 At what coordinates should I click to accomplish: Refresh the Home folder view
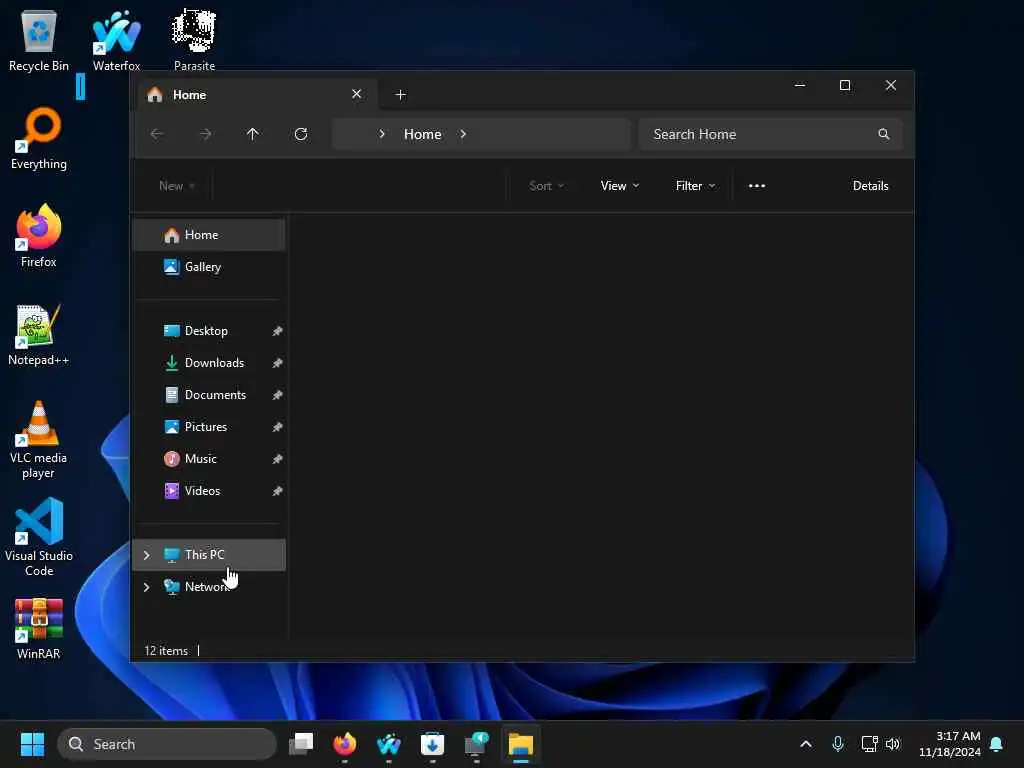[301, 134]
